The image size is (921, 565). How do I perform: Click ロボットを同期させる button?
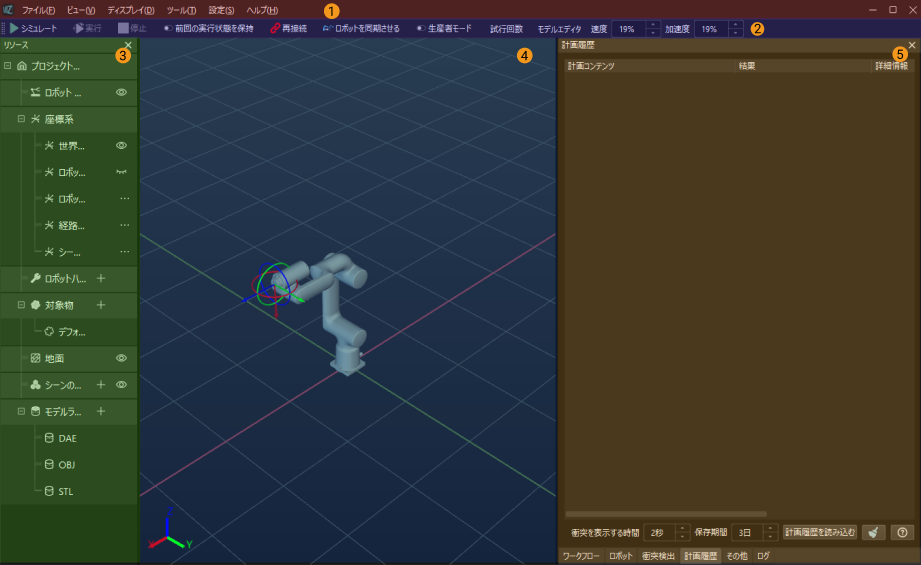[361, 28]
